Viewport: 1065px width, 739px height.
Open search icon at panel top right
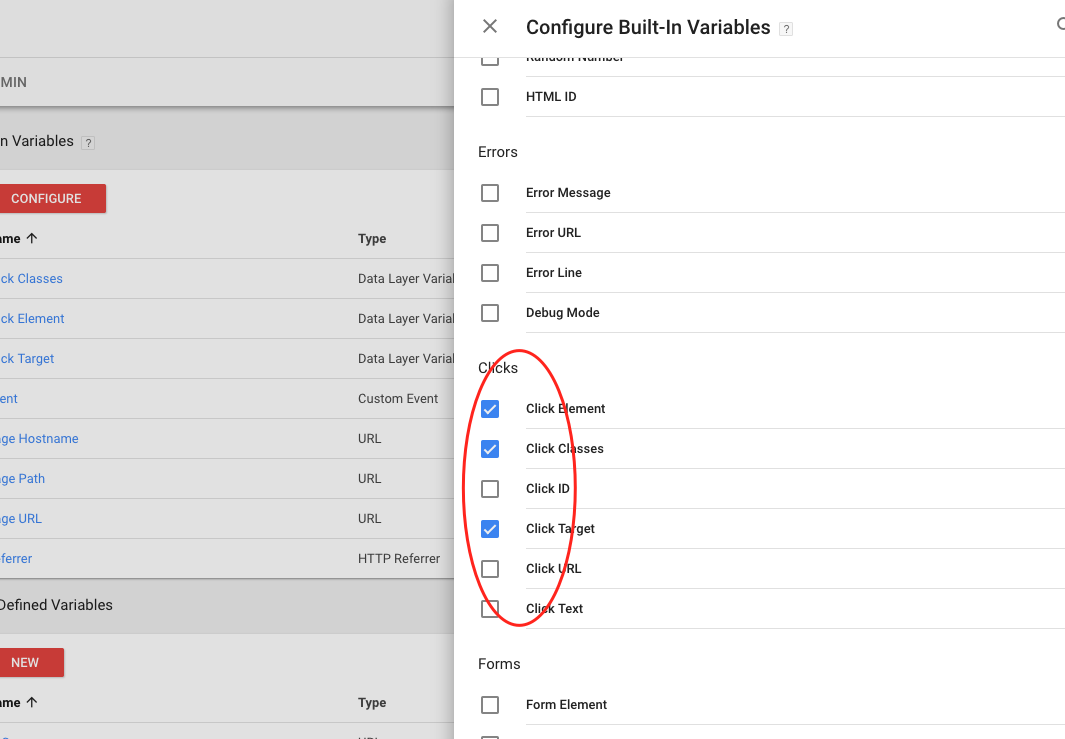1061,25
